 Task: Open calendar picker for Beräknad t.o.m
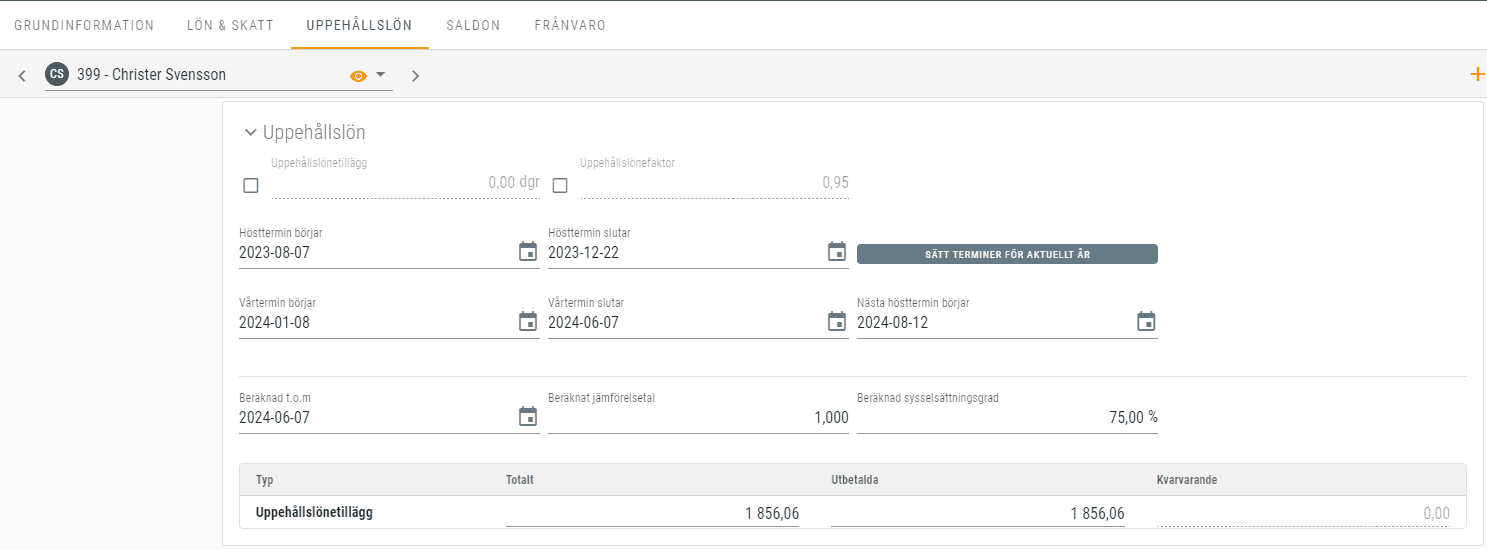click(528, 417)
